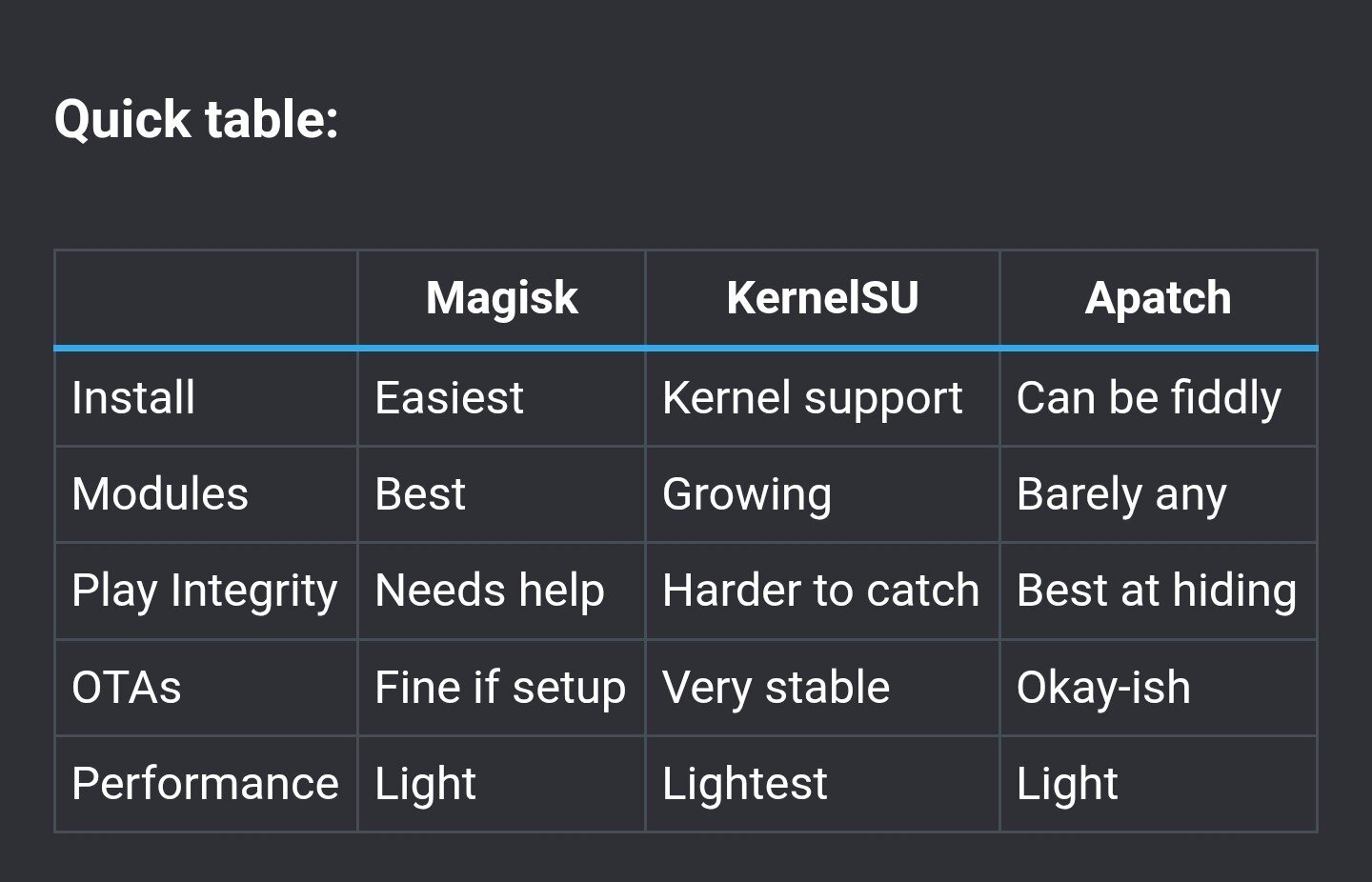The width and height of the screenshot is (1372, 882).
Task: Select the Apatch column header
Action: (1158, 298)
